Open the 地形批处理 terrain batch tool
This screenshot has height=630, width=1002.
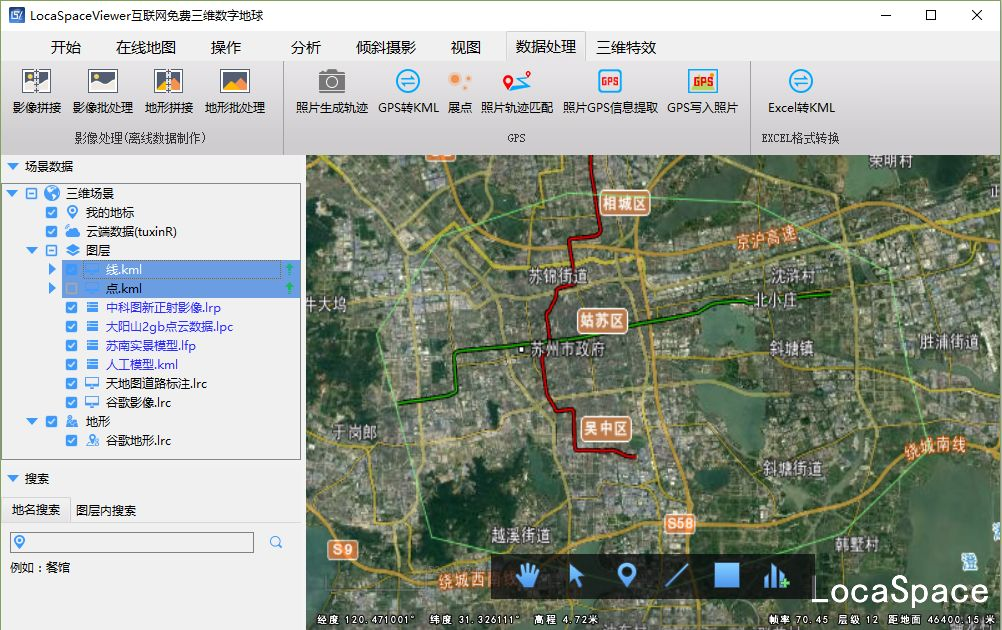tap(235, 91)
